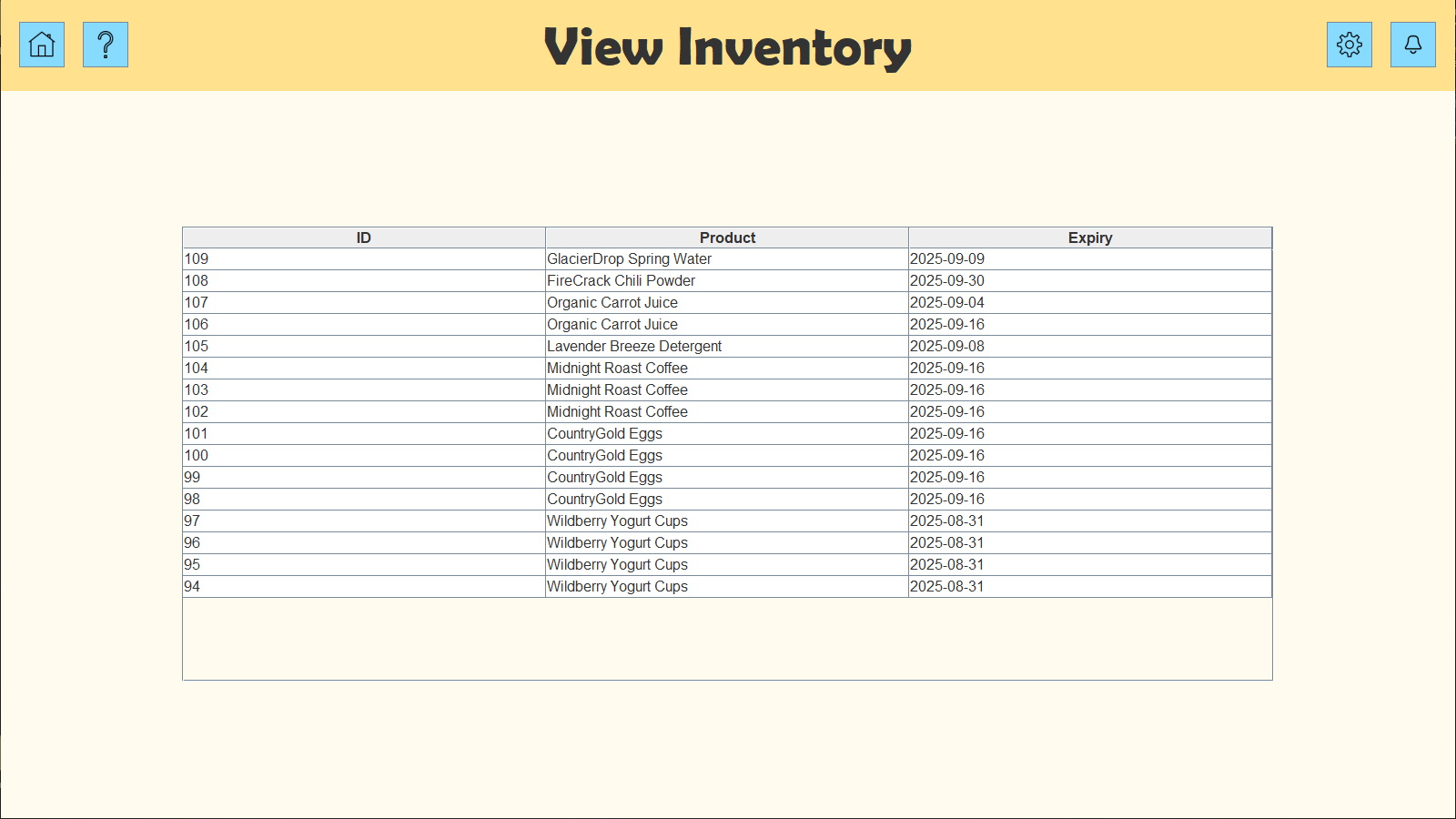The height and width of the screenshot is (819, 1456).
Task: Select Wildberry Yogurt Cups in row 95
Action: [727, 565]
